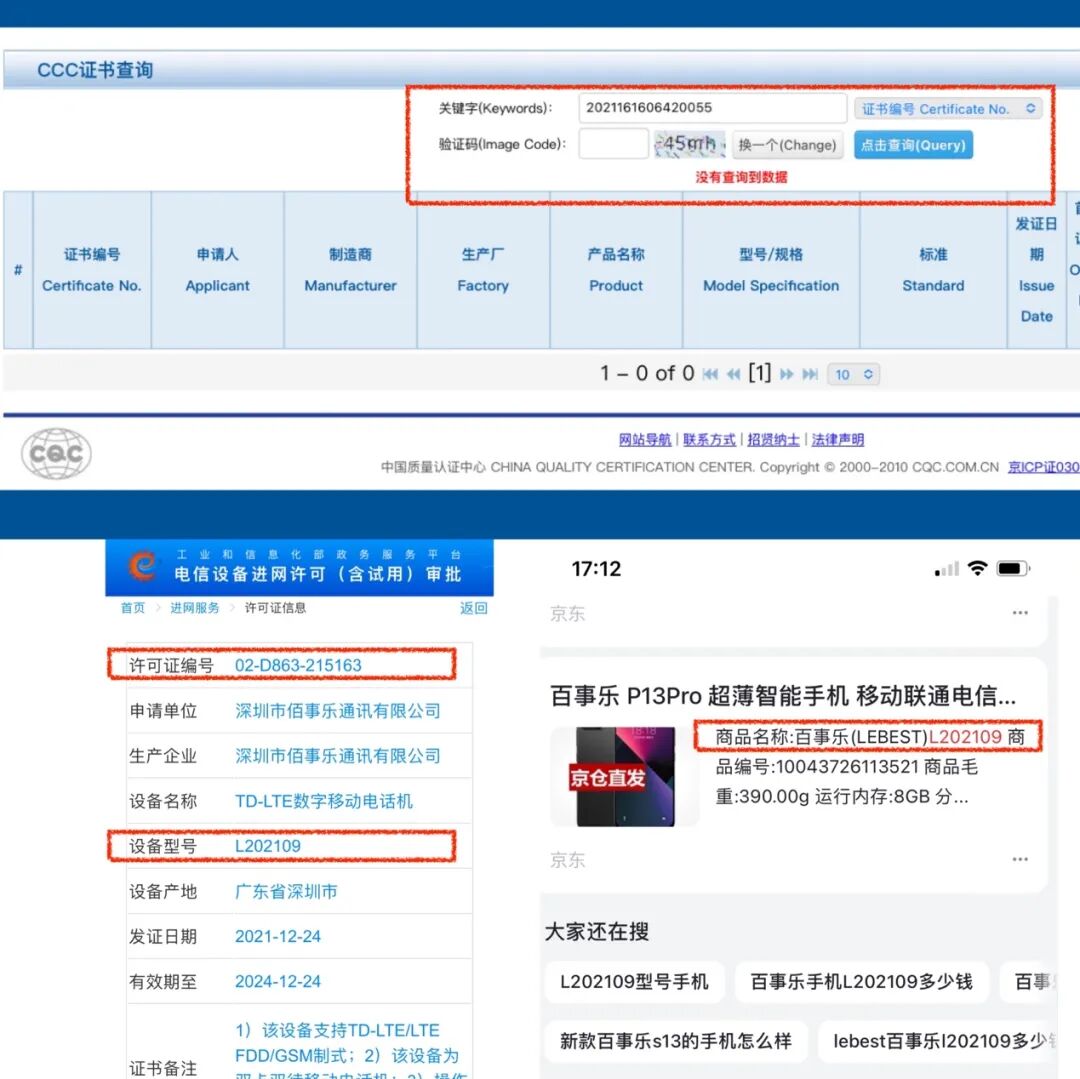The width and height of the screenshot is (1080, 1079).
Task: Go to previous page of results
Action: coord(734,374)
